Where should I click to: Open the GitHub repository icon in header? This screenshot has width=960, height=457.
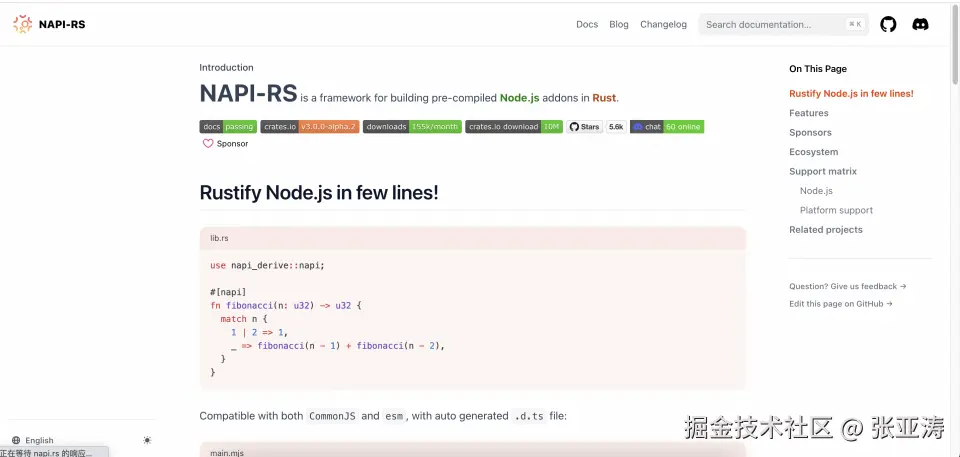coord(888,25)
